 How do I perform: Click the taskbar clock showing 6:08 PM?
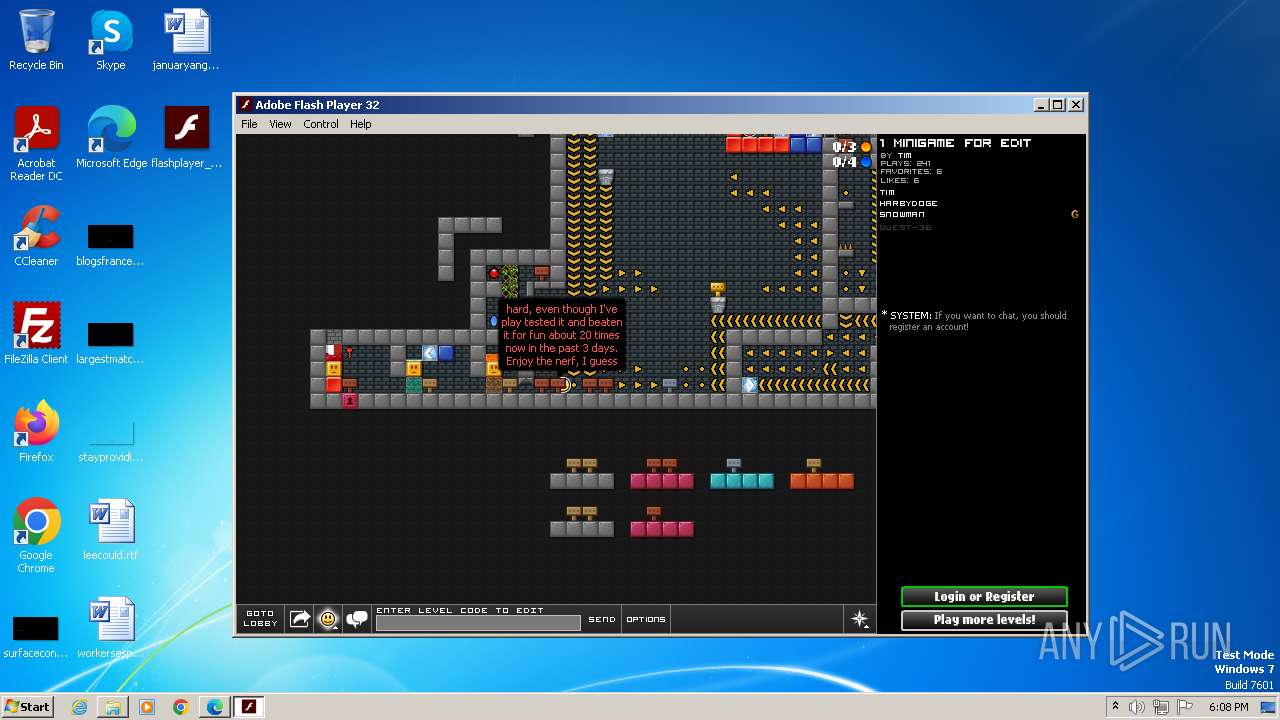(1228, 707)
